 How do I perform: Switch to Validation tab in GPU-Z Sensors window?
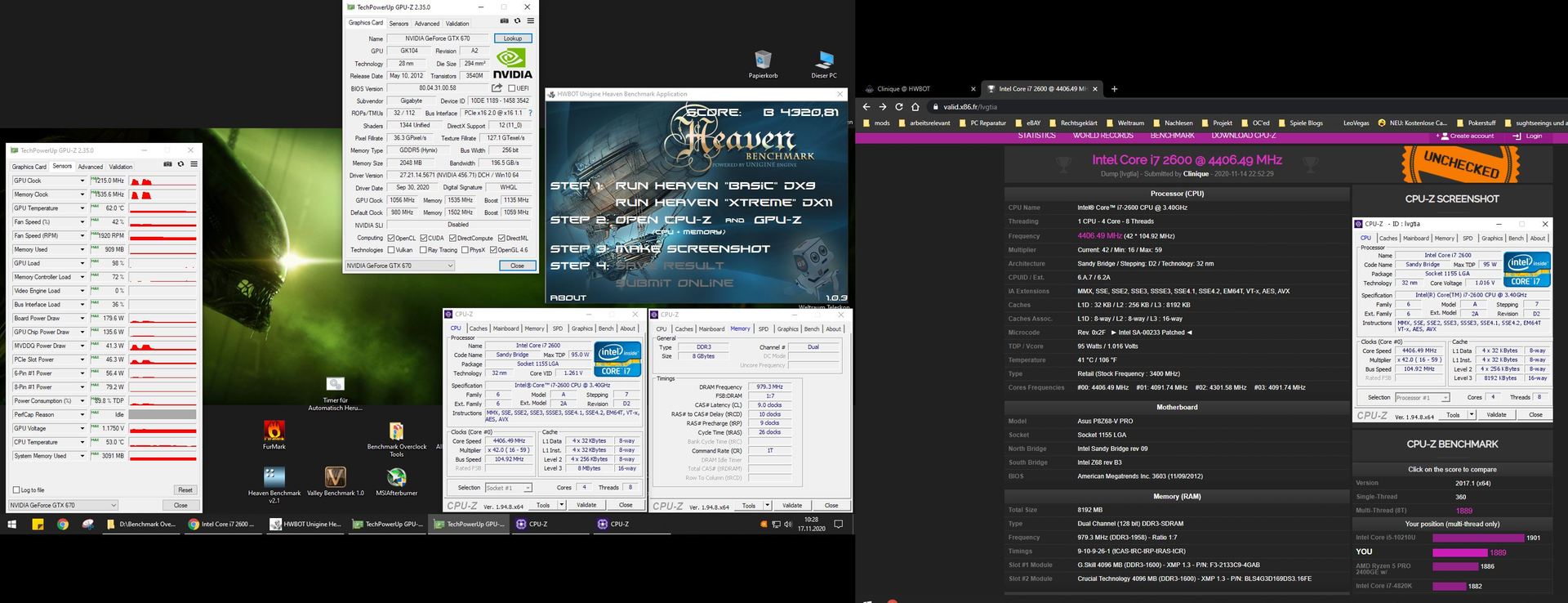(x=121, y=167)
